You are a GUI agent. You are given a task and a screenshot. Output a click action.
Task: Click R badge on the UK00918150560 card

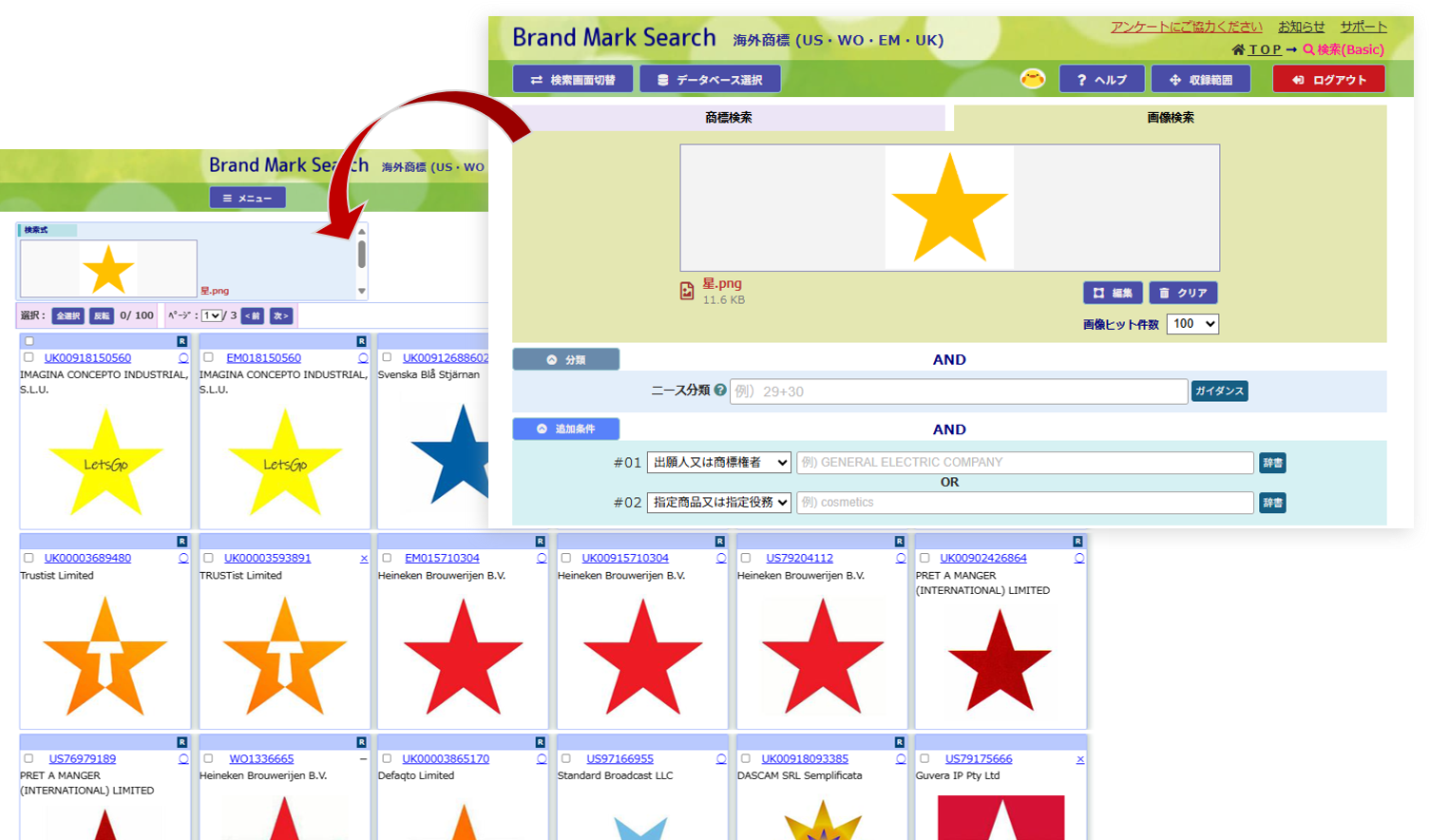tap(181, 341)
